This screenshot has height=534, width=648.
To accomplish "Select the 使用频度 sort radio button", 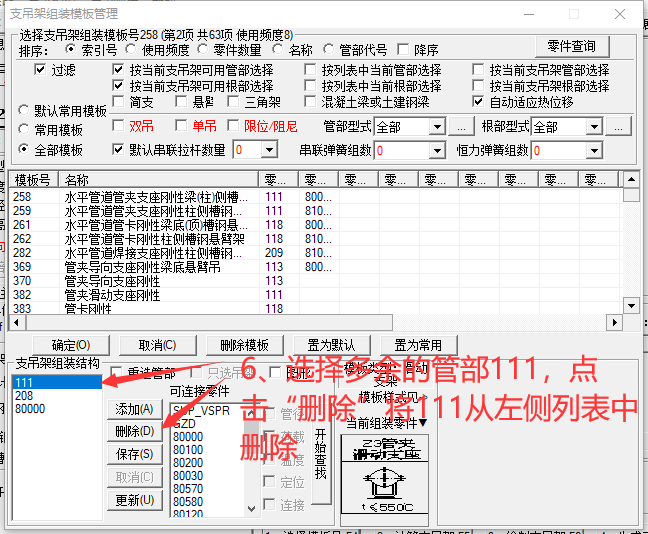I will pos(133,50).
